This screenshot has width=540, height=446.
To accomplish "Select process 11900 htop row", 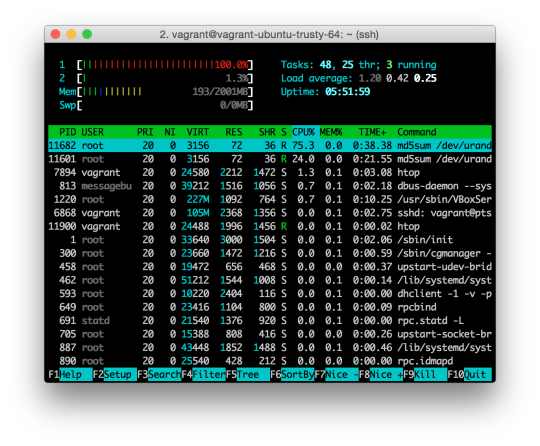I will pyautogui.click(x=270, y=226).
